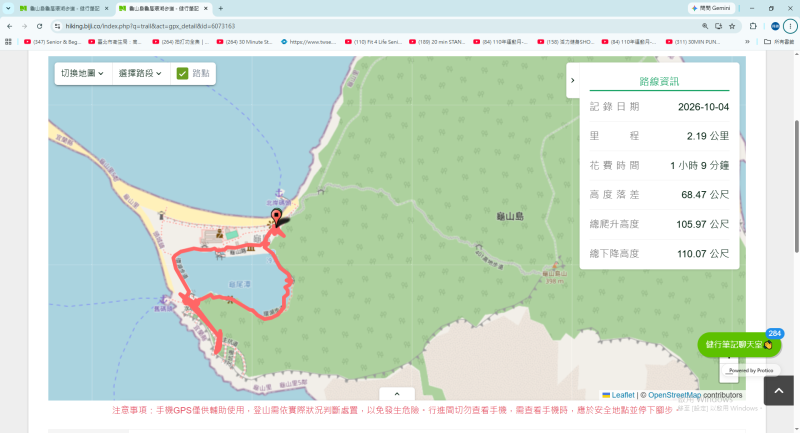800x433 pixels.
Task: Open the https://www.twse... bookmark
Action: tap(309, 42)
